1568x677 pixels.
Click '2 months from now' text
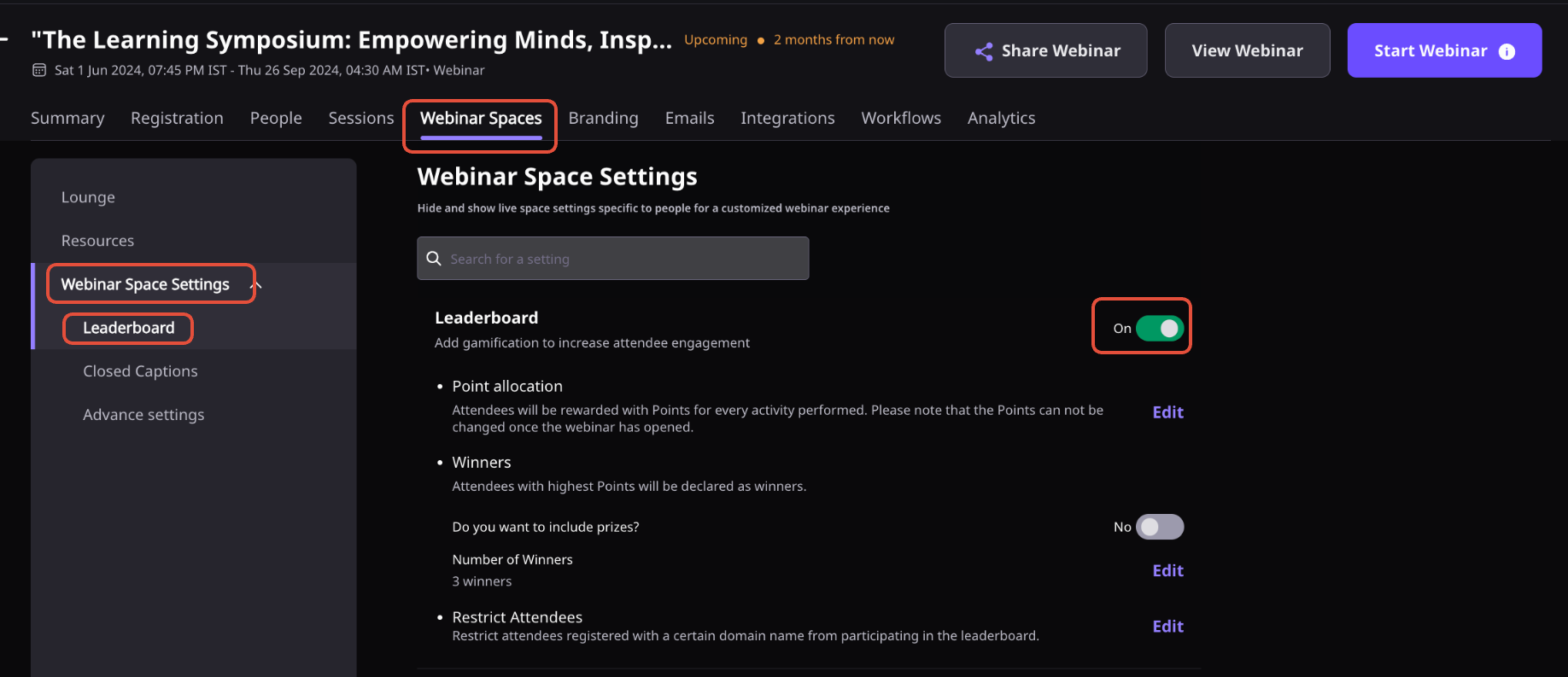[x=834, y=39]
